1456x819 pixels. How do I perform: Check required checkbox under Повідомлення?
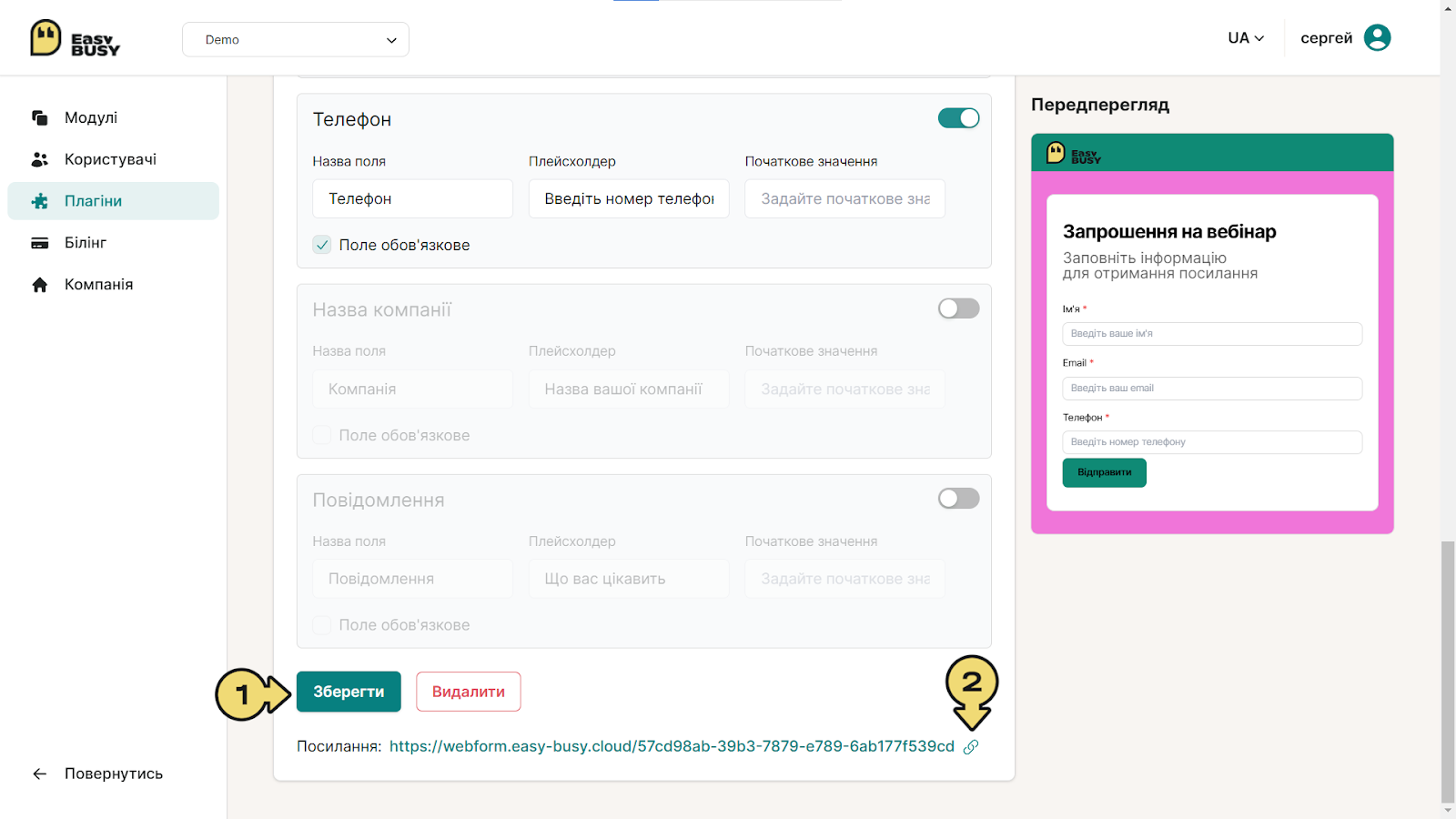(322, 625)
